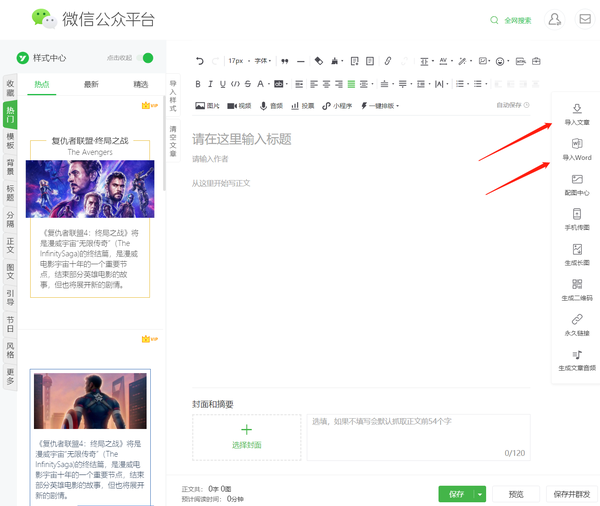
Task: Insert a mini program 小程序
Action: point(337,106)
